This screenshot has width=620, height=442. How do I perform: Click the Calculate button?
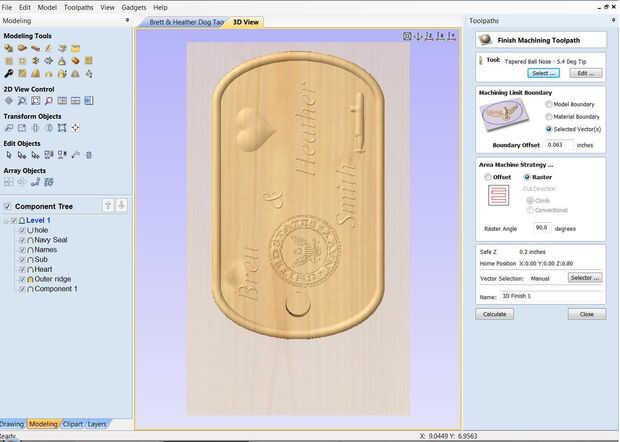point(494,314)
